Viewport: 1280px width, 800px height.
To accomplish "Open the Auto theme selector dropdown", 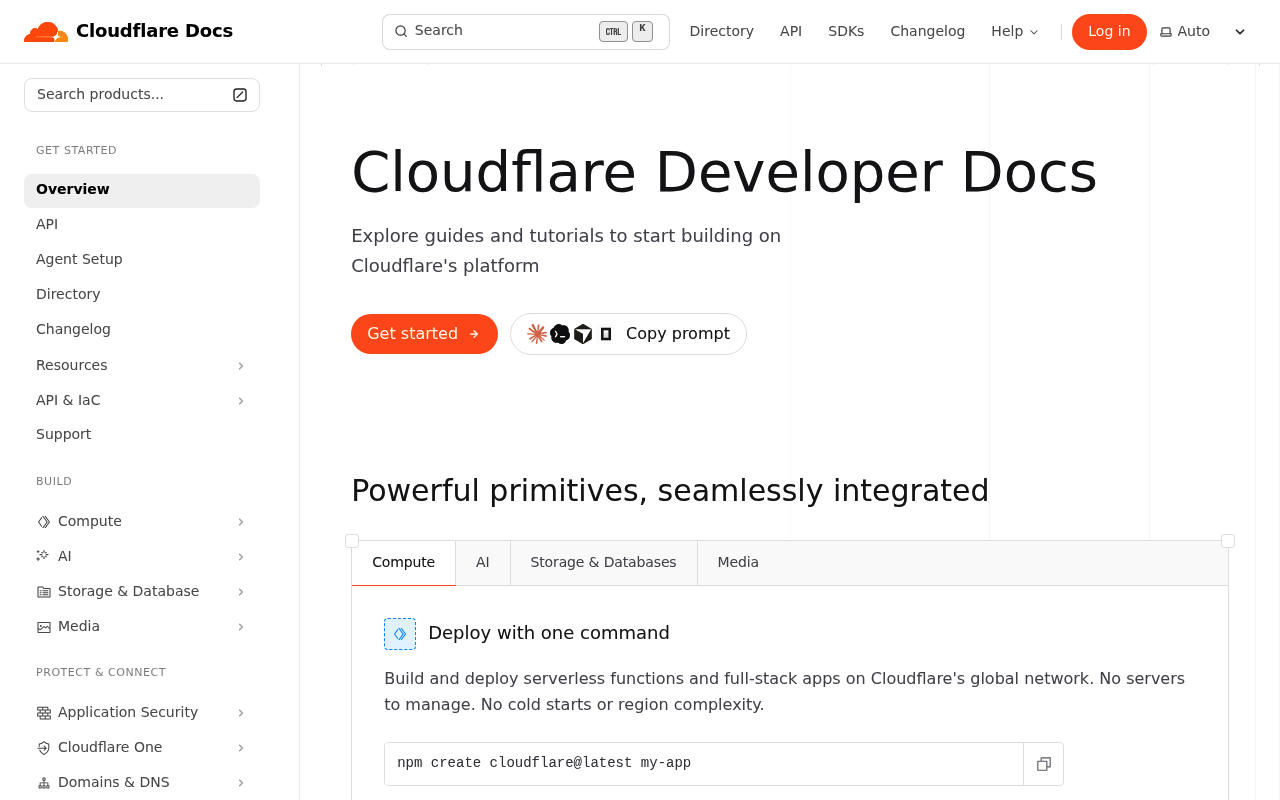I will pos(1204,32).
